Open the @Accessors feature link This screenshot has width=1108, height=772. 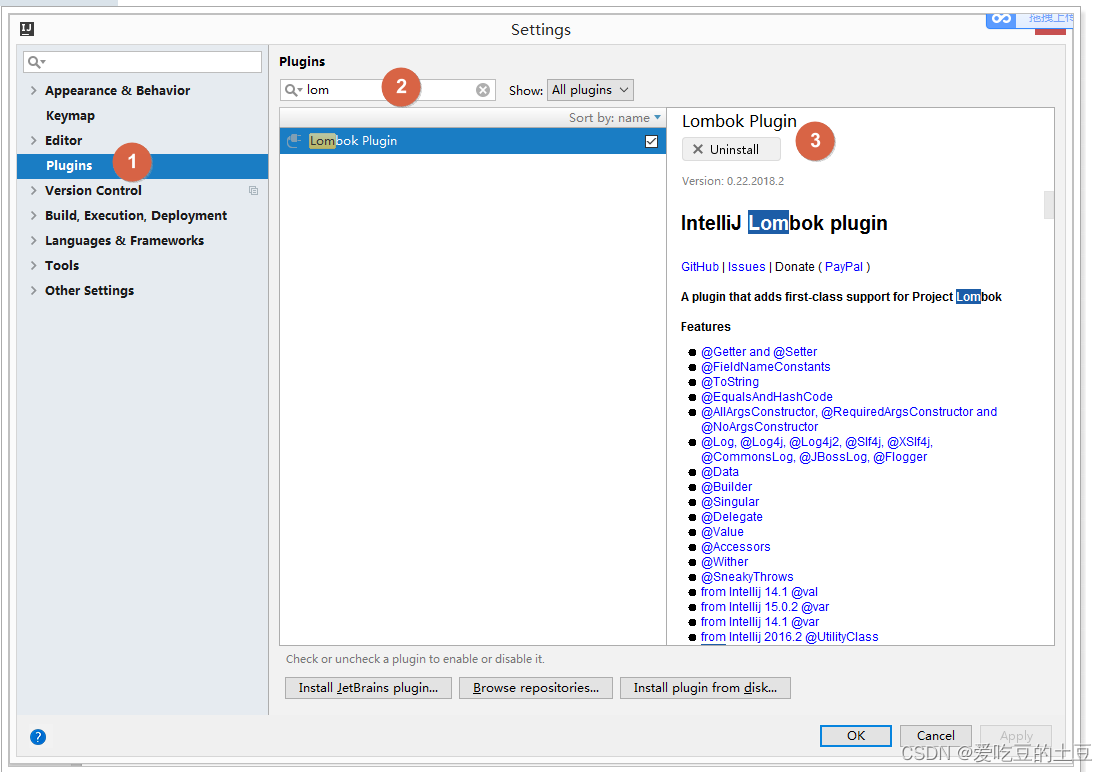click(736, 547)
